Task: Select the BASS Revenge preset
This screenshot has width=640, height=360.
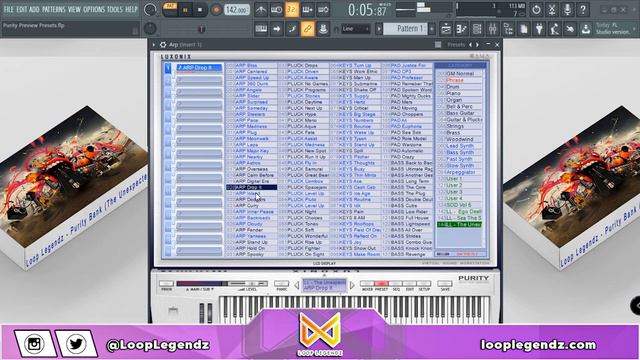Action: [407, 254]
